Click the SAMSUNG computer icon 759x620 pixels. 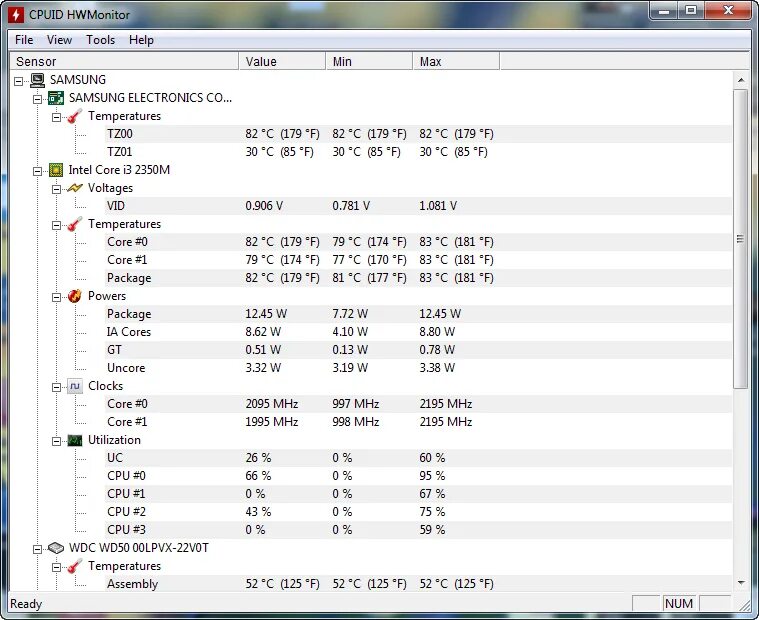37,80
